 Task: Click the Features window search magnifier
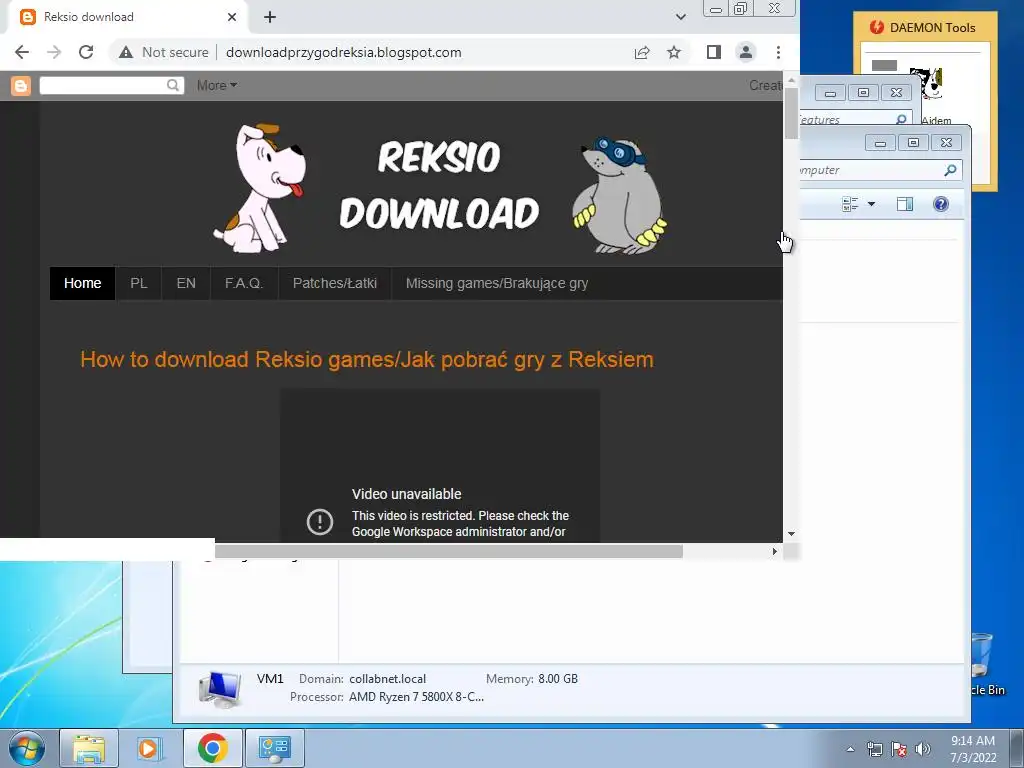coord(901,120)
